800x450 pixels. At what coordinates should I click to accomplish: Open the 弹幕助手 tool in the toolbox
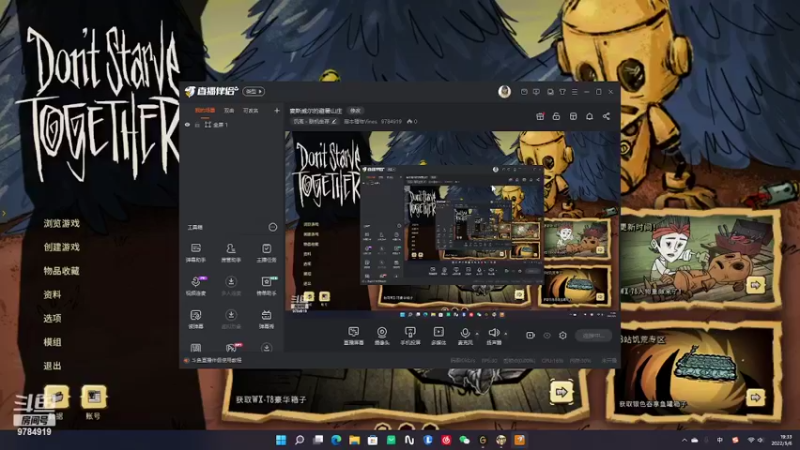[195, 253]
